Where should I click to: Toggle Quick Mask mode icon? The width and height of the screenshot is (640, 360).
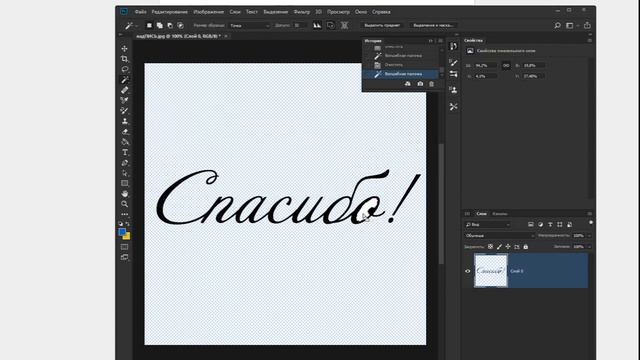[124, 247]
